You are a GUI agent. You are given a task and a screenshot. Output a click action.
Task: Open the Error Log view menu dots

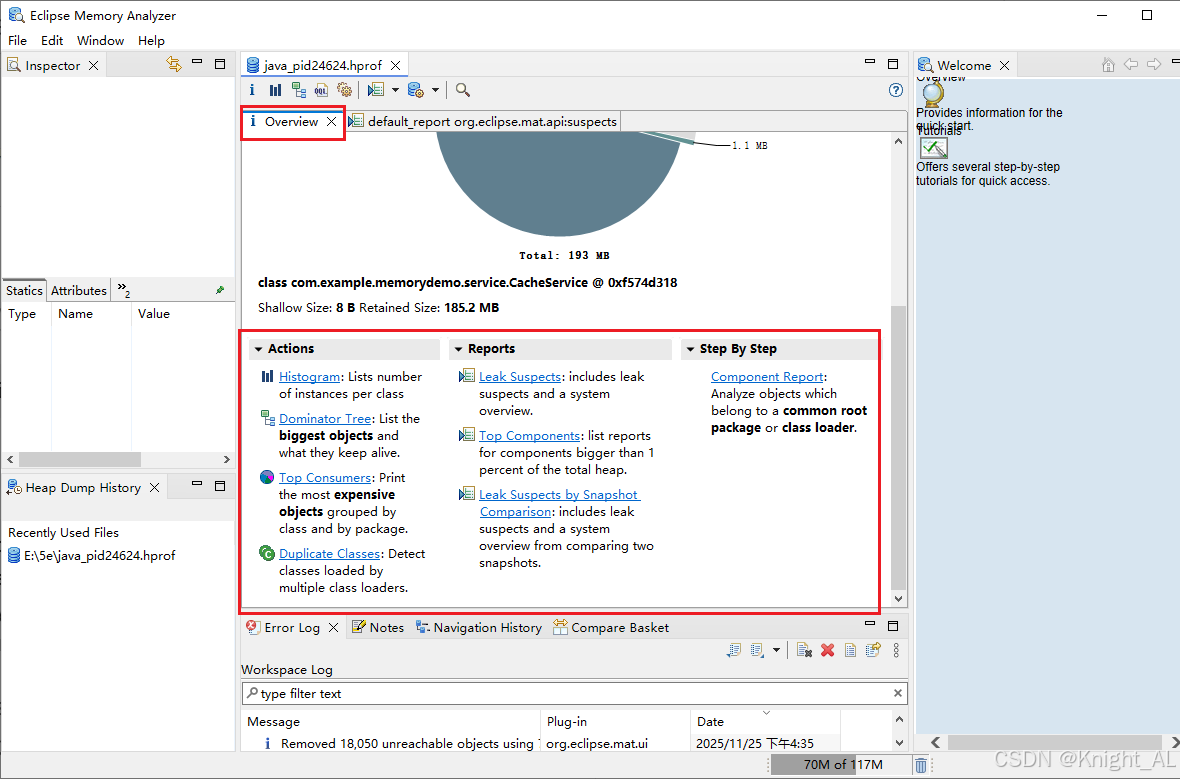click(896, 650)
